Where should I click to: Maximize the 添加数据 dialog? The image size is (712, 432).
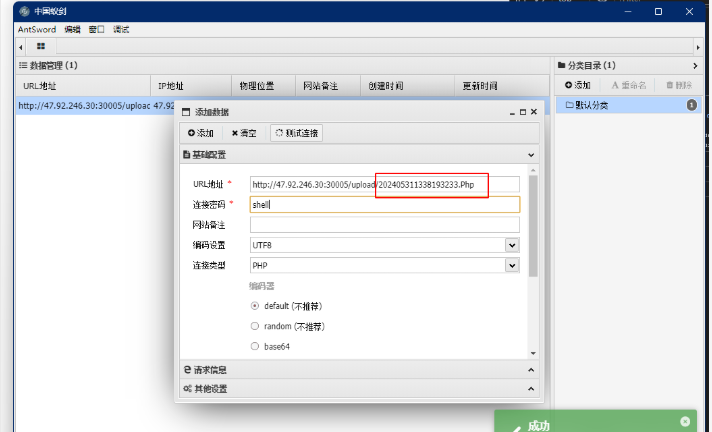pyautogui.click(x=523, y=112)
